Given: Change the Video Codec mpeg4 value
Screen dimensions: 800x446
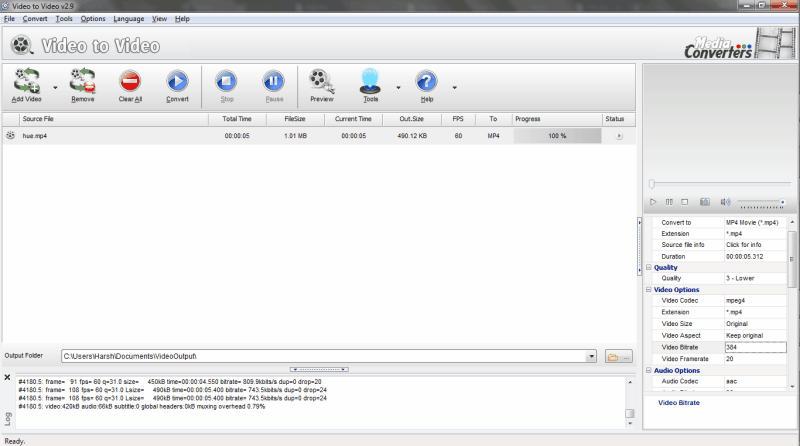Looking at the screenshot, I should tap(755, 301).
